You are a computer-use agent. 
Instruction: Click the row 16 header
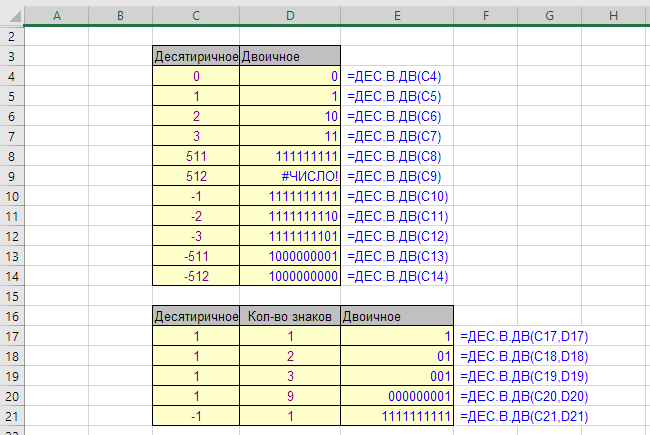11,316
